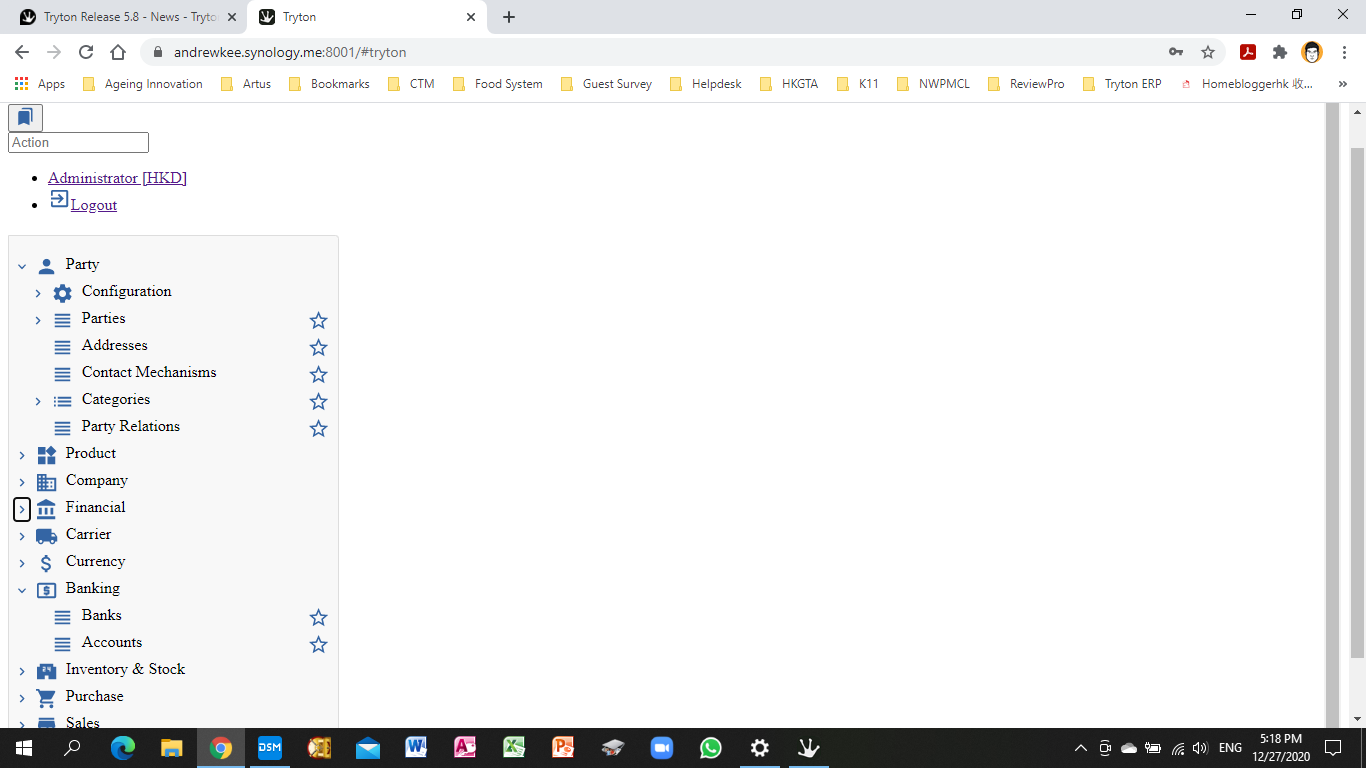Click the Carrier truck icon

[46, 536]
